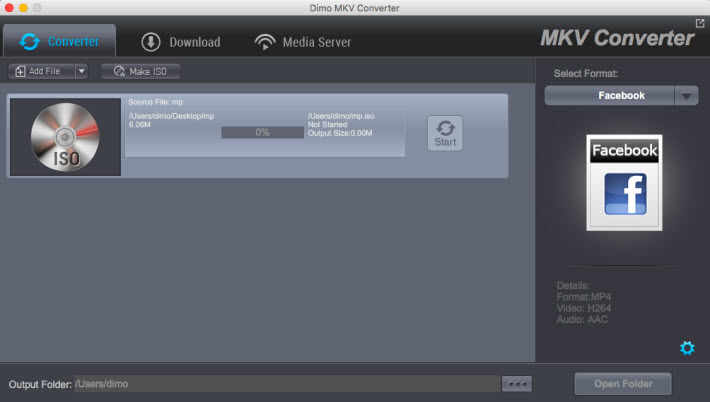710x402 pixels.
Task: Switch to the Converter tab
Action: pyautogui.click(x=60, y=41)
